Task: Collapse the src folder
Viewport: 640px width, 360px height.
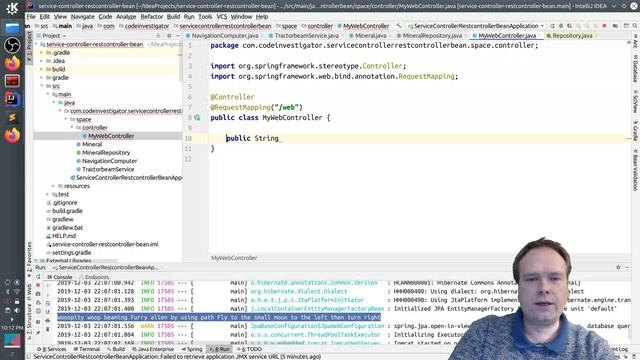Action: click(42, 86)
